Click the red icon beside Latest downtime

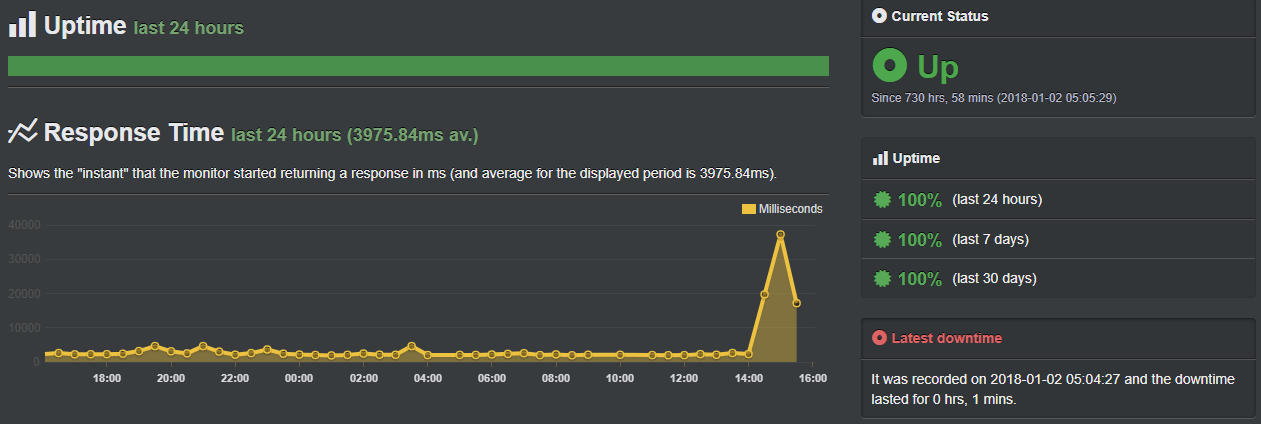879,338
